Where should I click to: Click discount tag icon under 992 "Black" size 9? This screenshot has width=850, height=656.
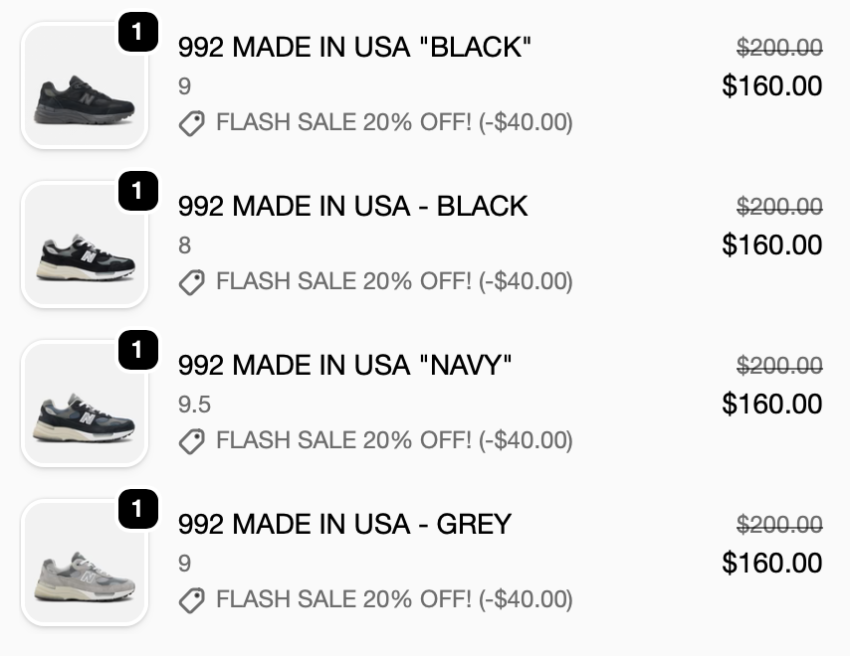(x=191, y=123)
